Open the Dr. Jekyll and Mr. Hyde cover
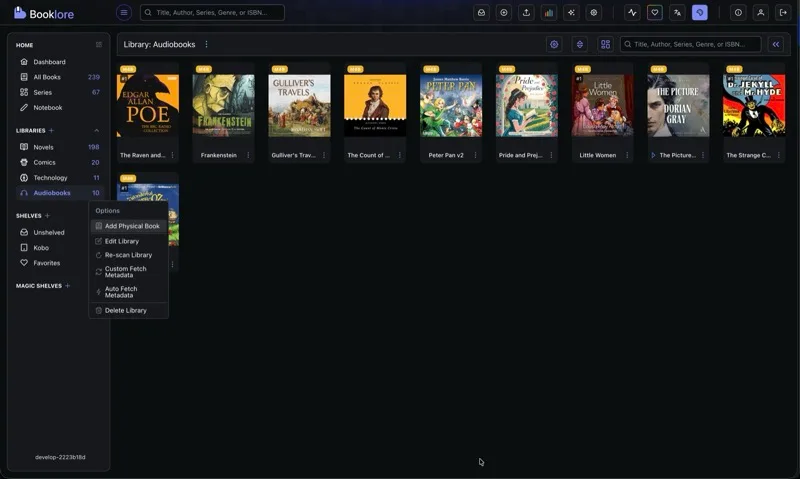 (754, 106)
